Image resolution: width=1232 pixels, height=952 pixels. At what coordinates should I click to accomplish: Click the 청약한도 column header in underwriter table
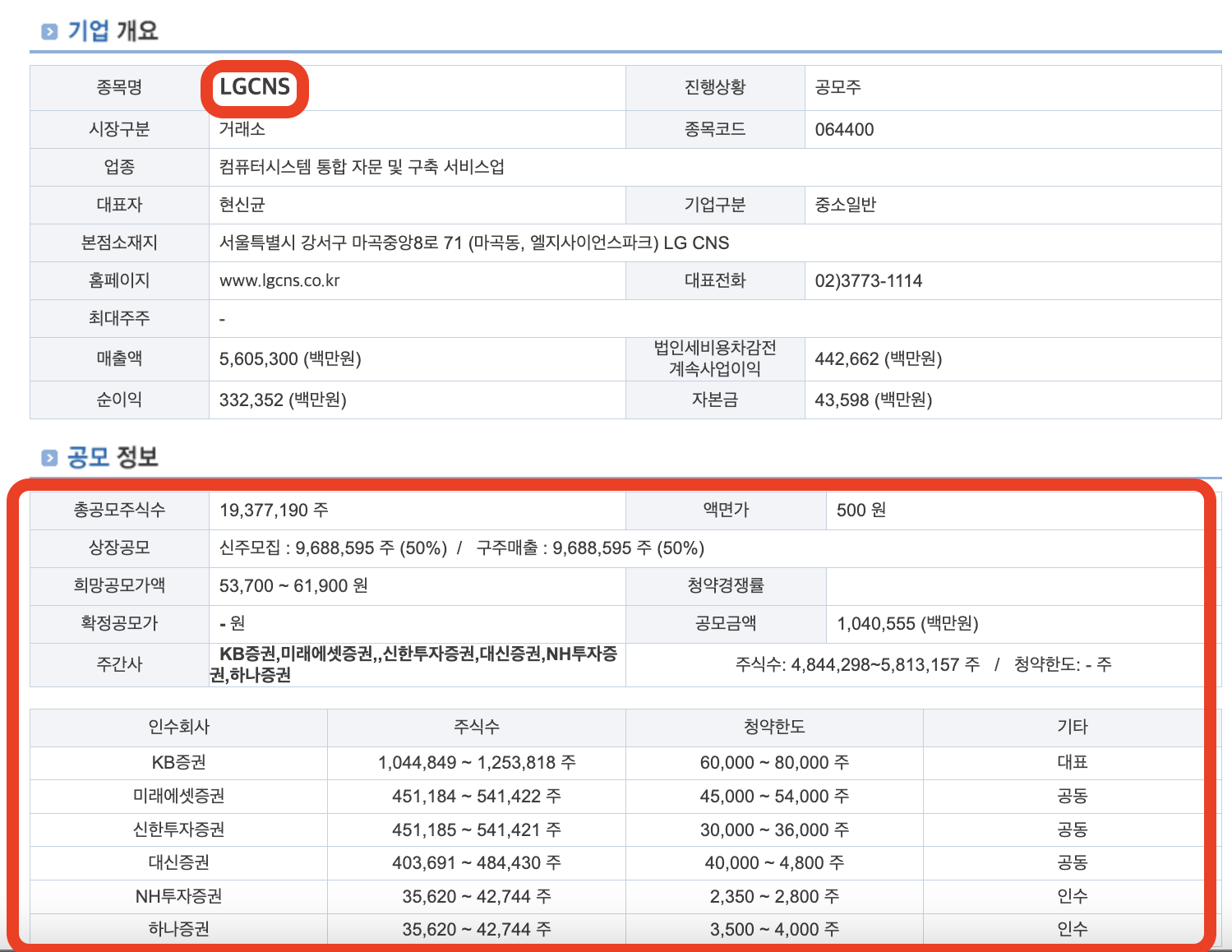[x=774, y=727]
